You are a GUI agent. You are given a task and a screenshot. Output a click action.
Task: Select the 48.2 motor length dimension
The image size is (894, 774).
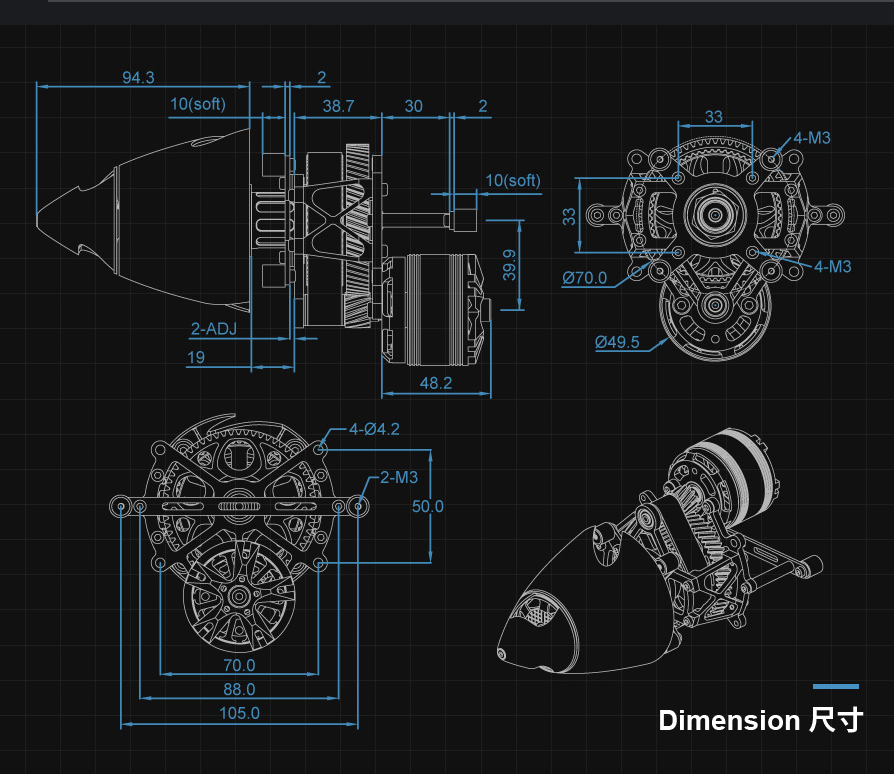435,382
